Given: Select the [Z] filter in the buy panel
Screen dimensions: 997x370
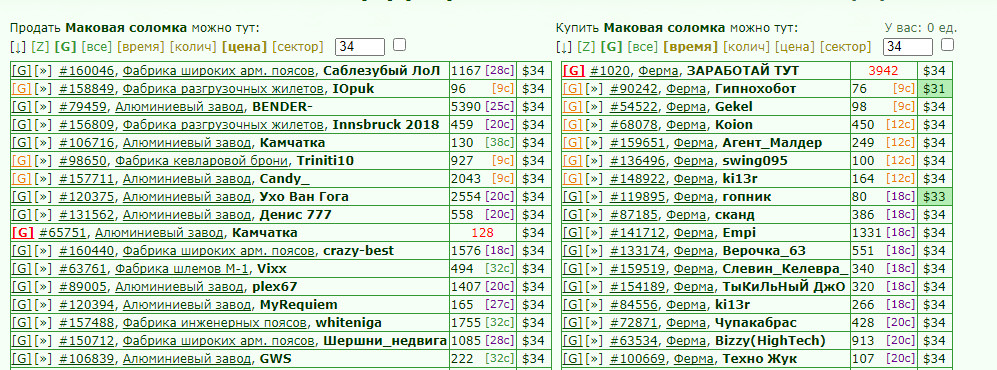Looking at the screenshot, I should [586, 46].
